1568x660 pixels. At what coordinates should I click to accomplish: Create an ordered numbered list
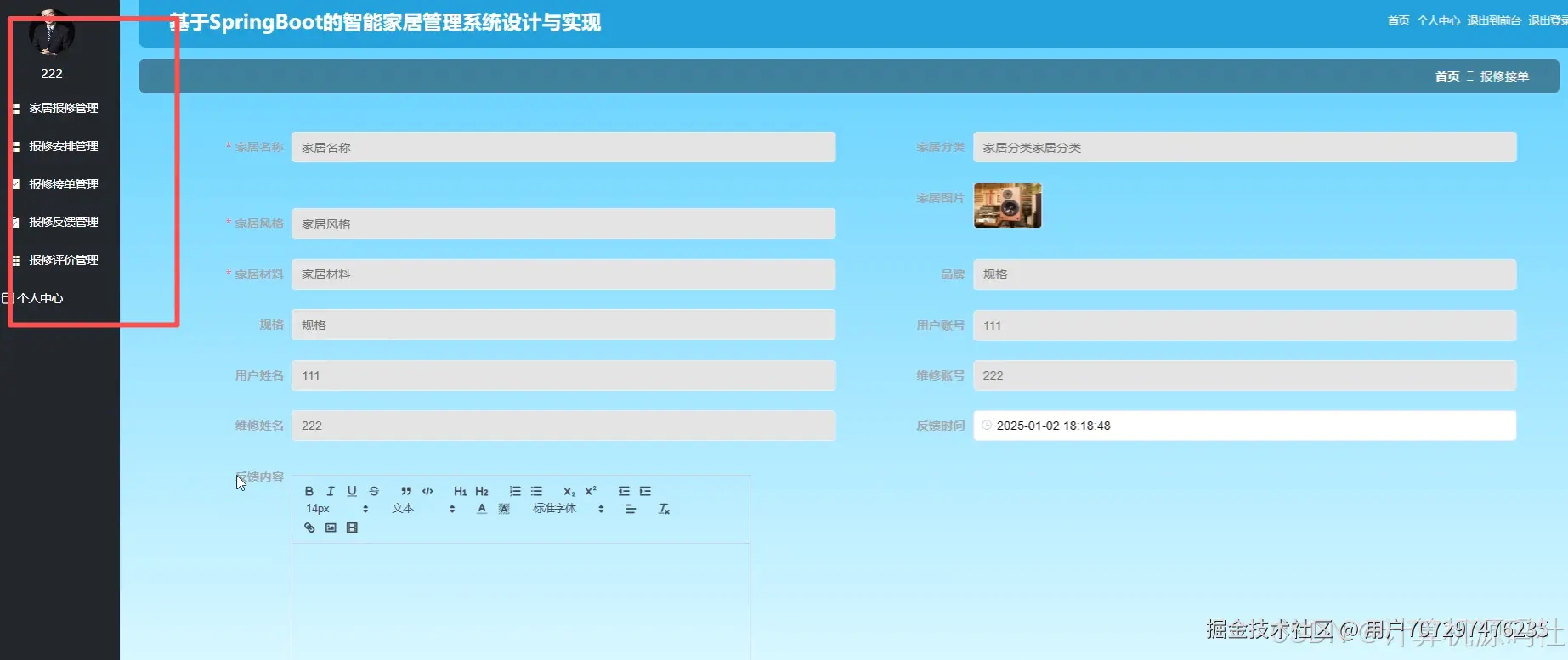pos(515,491)
